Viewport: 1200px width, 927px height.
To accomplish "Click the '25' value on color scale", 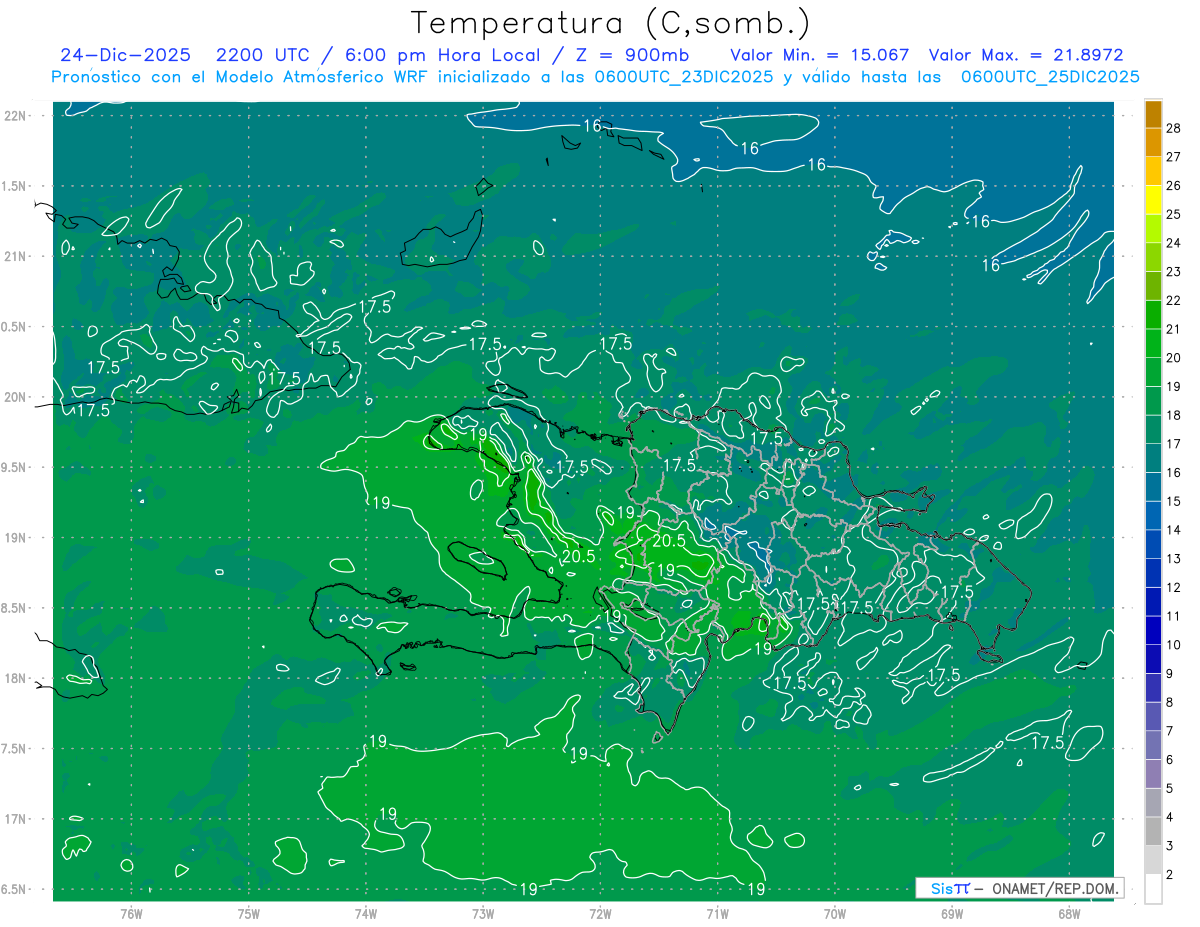I will coord(1174,214).
